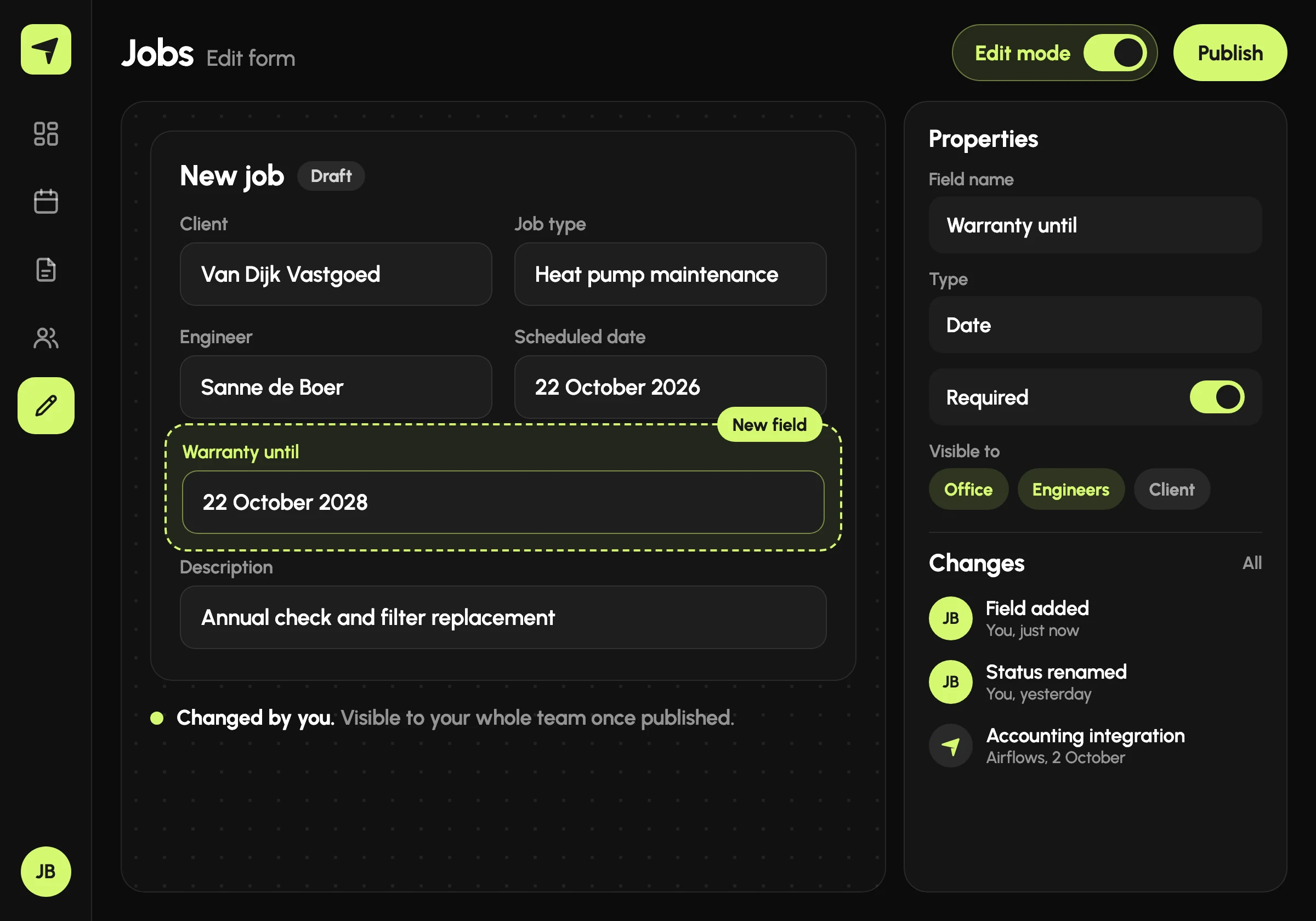Click the Jobs page heading
The height and width of the screenshot is (921, 1316).
157,53
